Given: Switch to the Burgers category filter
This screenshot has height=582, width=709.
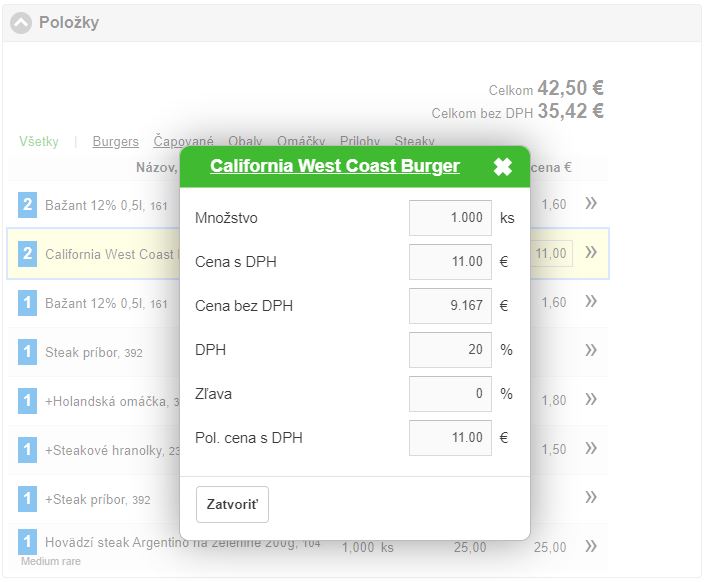Looking at the screenshot, I should pos(116,142).
